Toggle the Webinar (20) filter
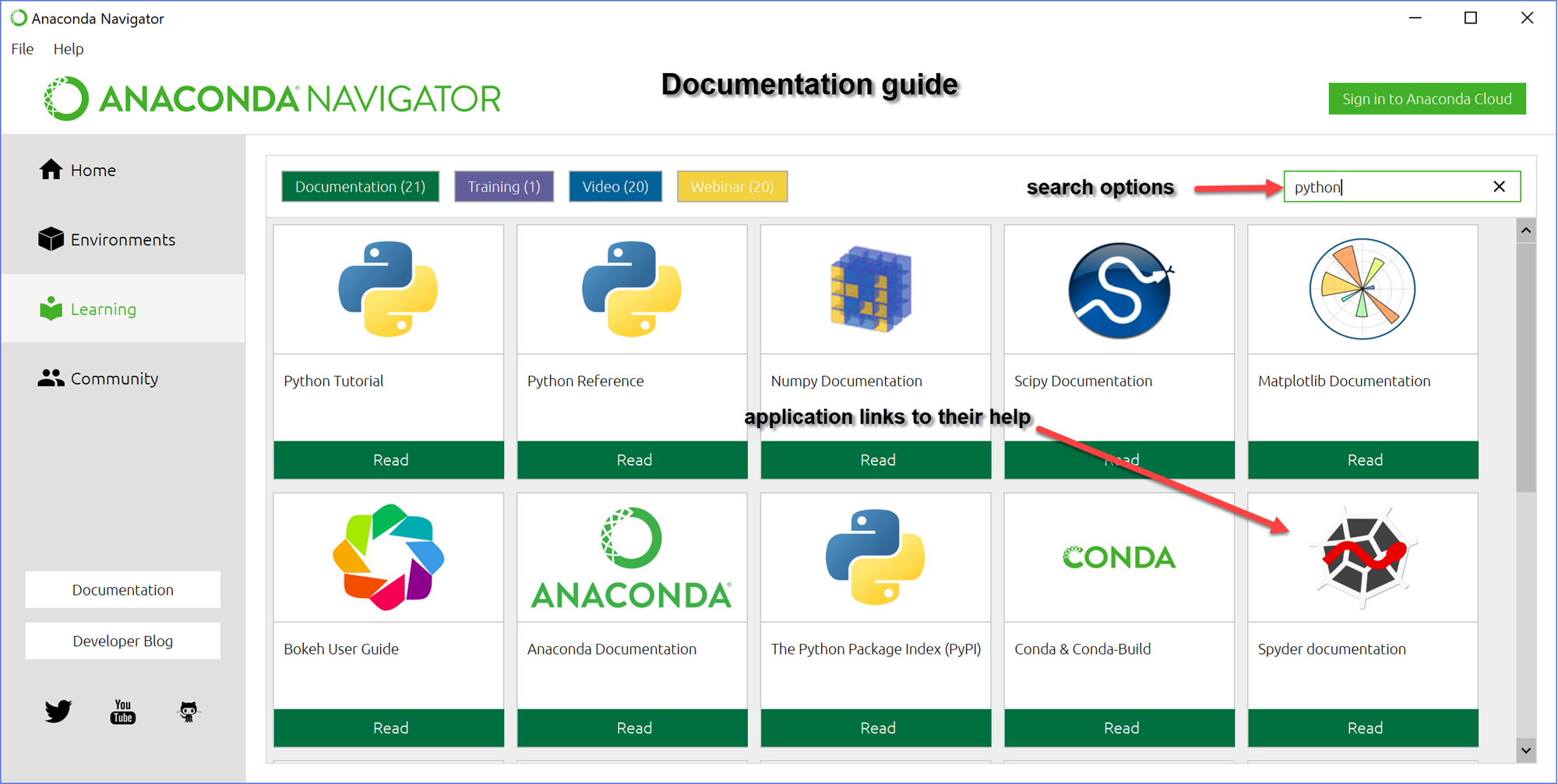 732,187
